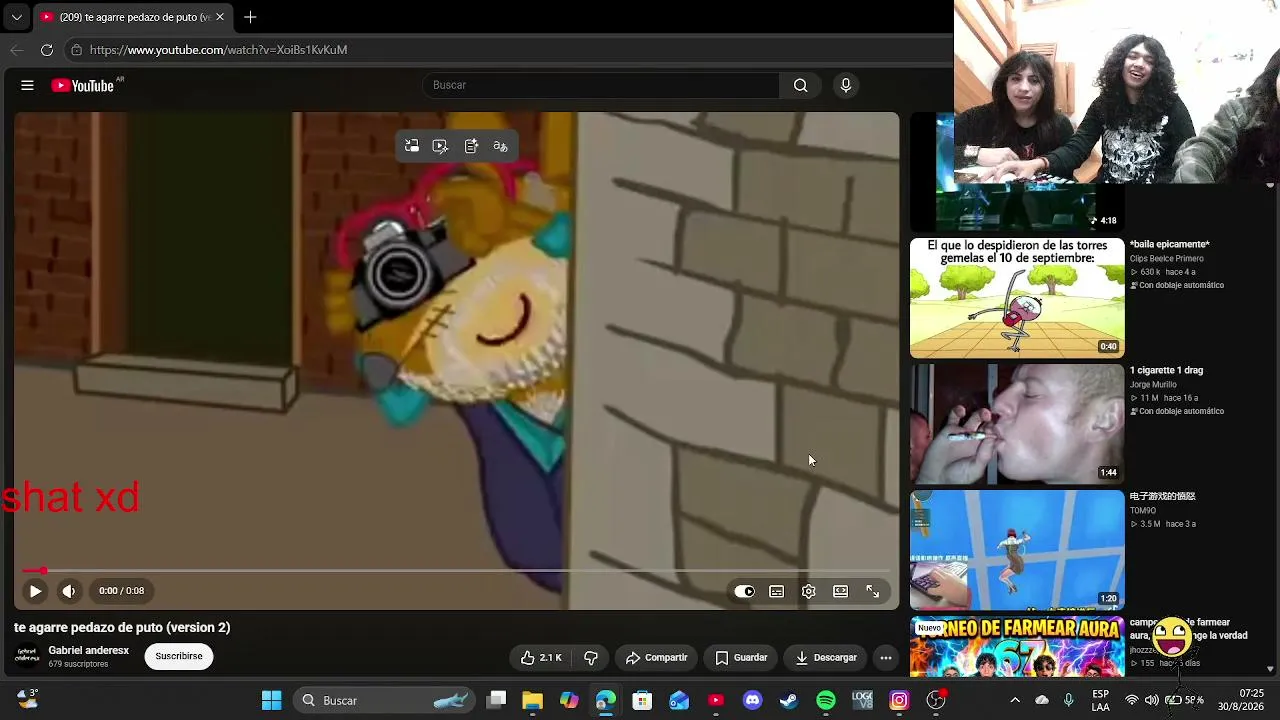Open the weather widget on the taskbar
Viewport: 1280px width, 720px height.
28,698
